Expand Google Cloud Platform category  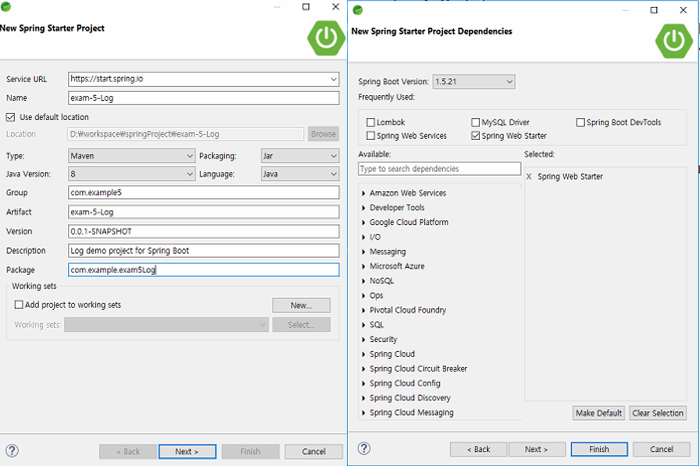363,222
